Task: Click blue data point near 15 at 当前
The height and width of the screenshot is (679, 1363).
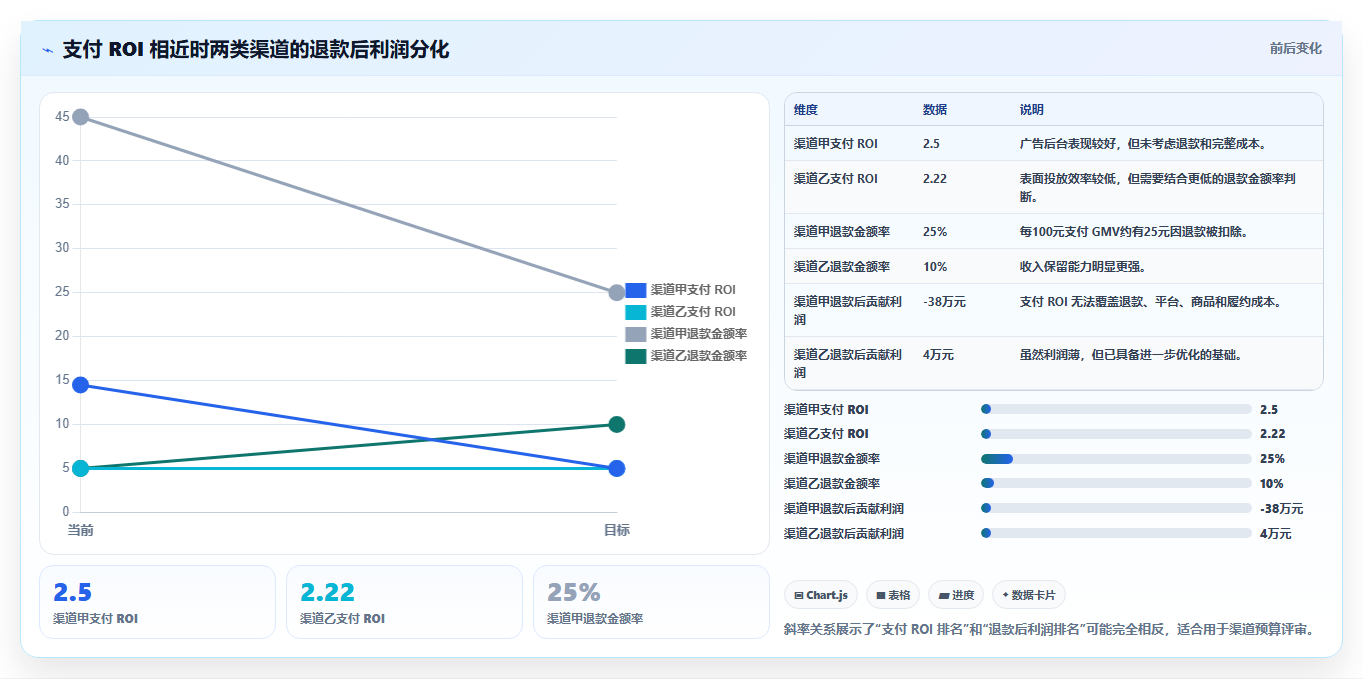Action: pyautogui.click(x=81, y=385)
